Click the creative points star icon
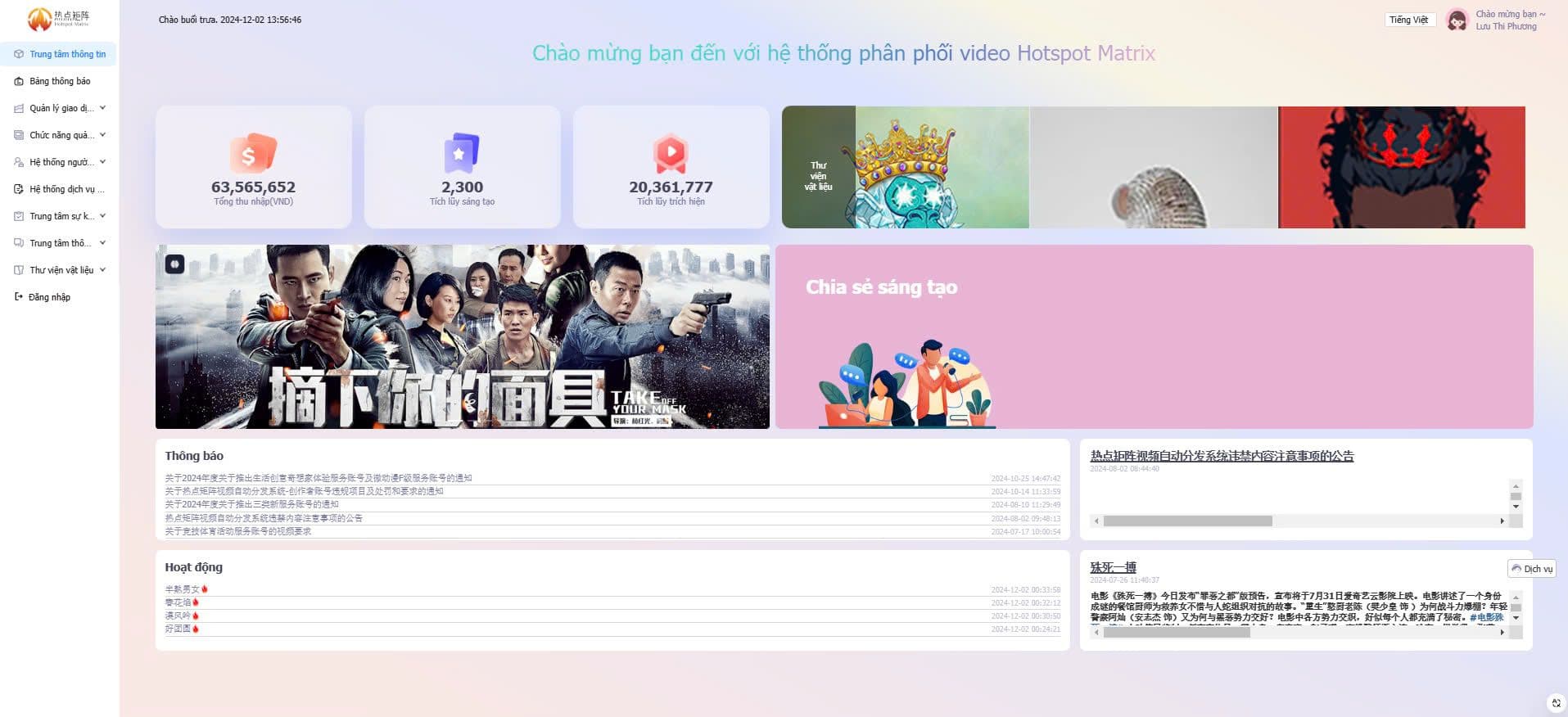Screen dimensions: 1568x717 [x=461, y=153]
